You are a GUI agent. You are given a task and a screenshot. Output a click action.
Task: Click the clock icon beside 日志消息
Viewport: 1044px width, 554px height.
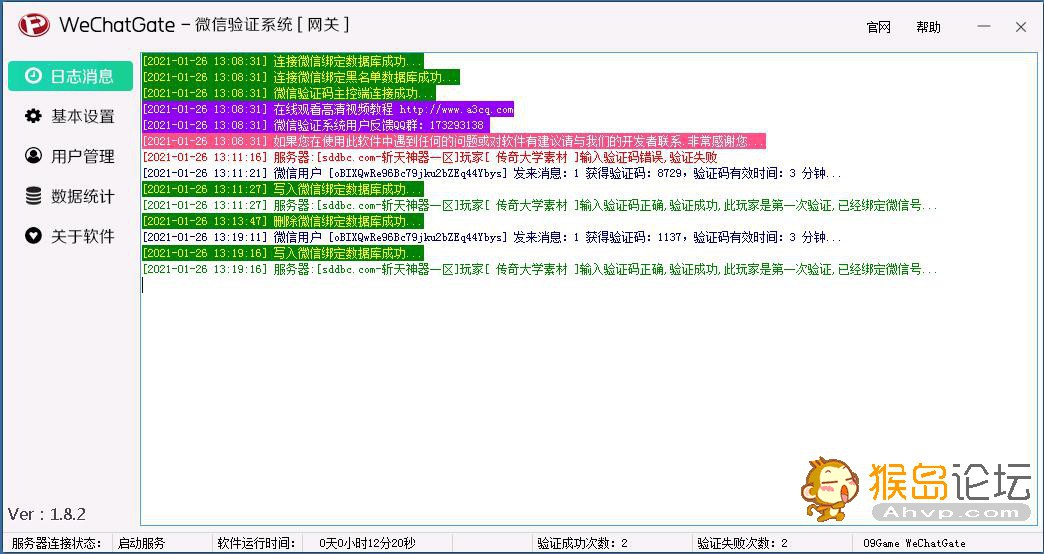[x=33, y=76]
